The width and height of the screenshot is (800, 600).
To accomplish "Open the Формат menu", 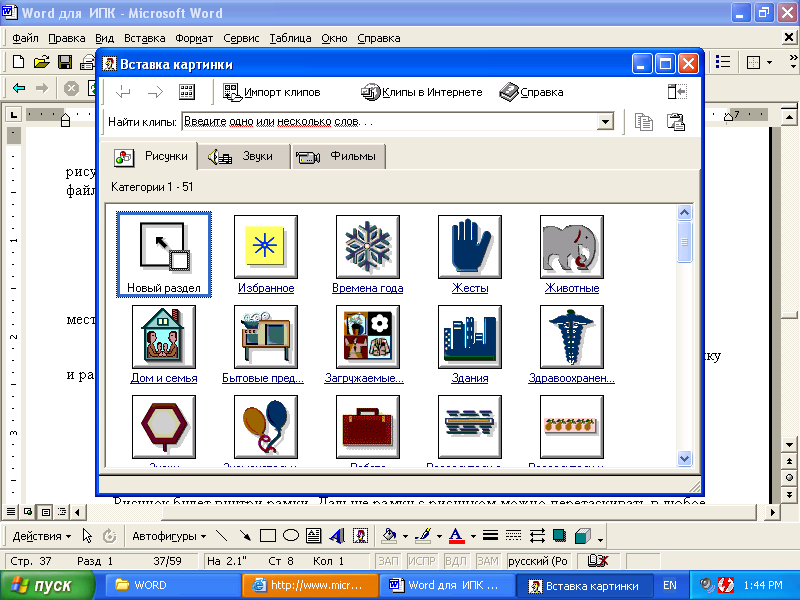I will 194,38.
